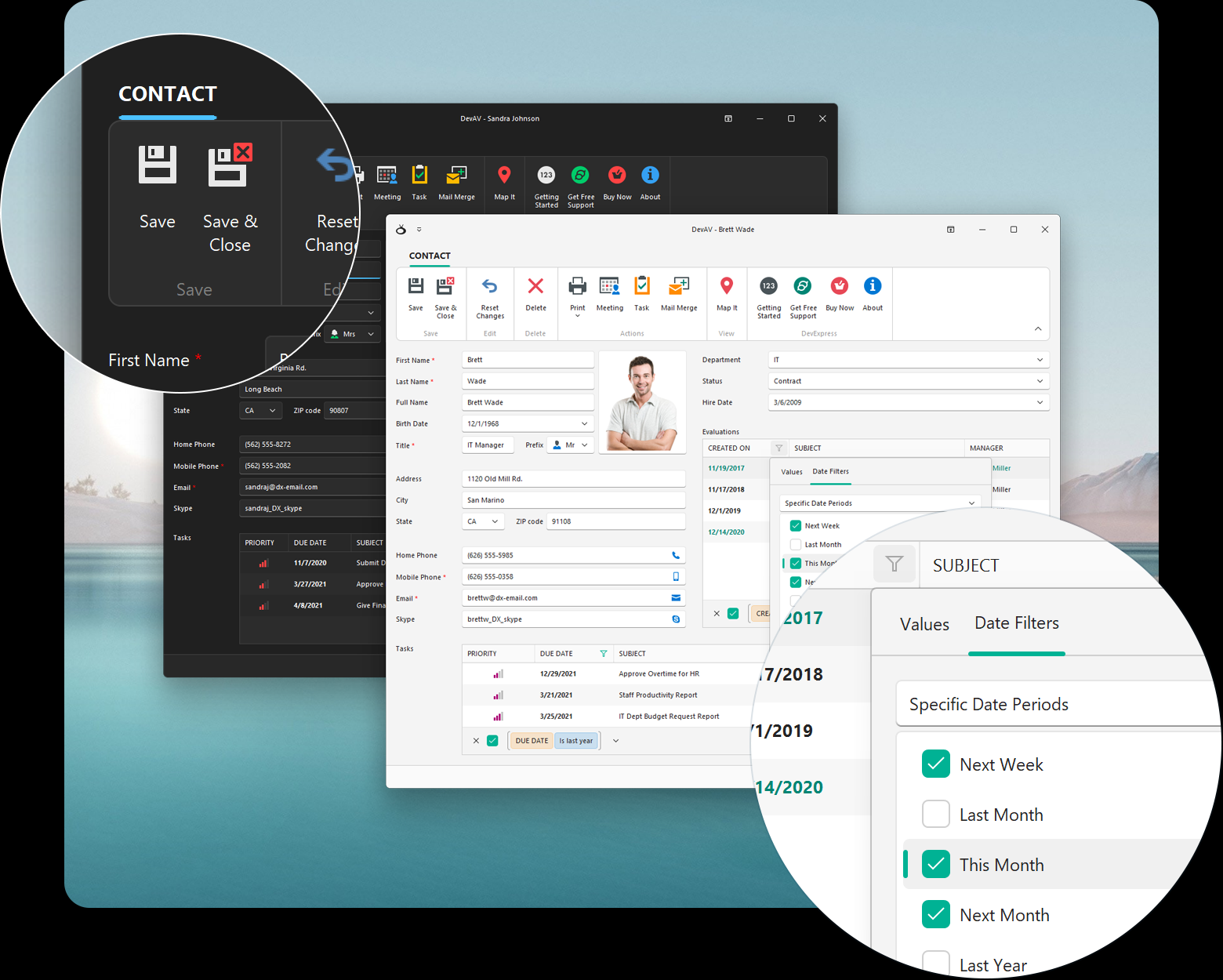Click About in the Brett Wade ribbon
Viewport: 1223px width, 980px height.
pyautogui.click(x=873, y=294)
